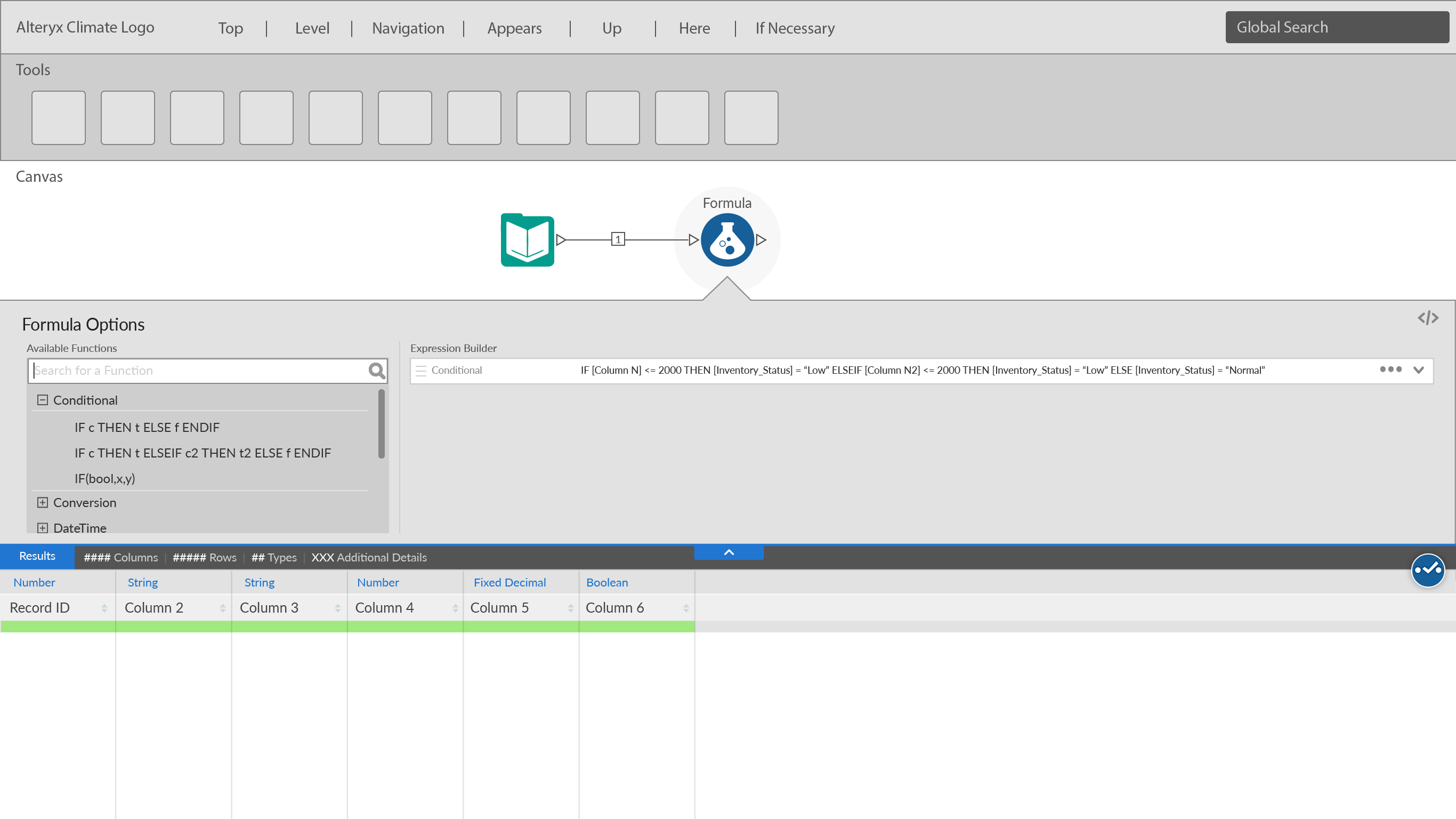Switch to the Results tab
This screenshot has width=1456, height=819.
[37, 556]
